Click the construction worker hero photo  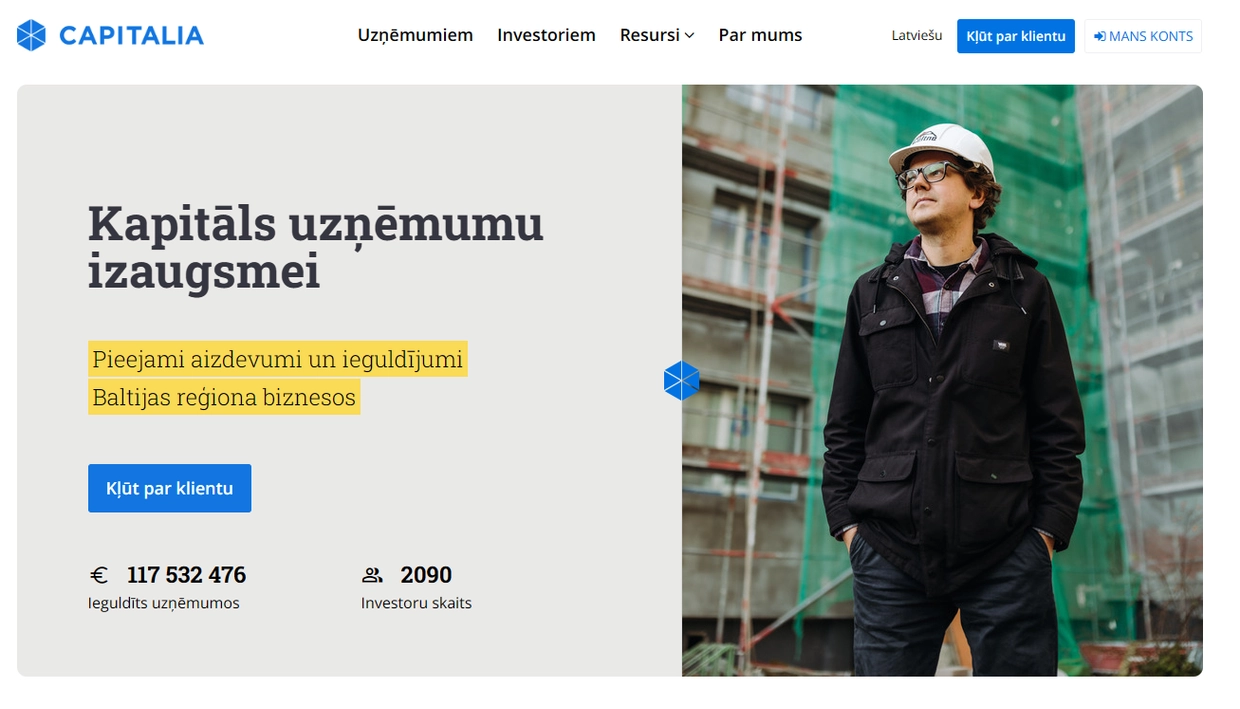(x=942, y=380)
